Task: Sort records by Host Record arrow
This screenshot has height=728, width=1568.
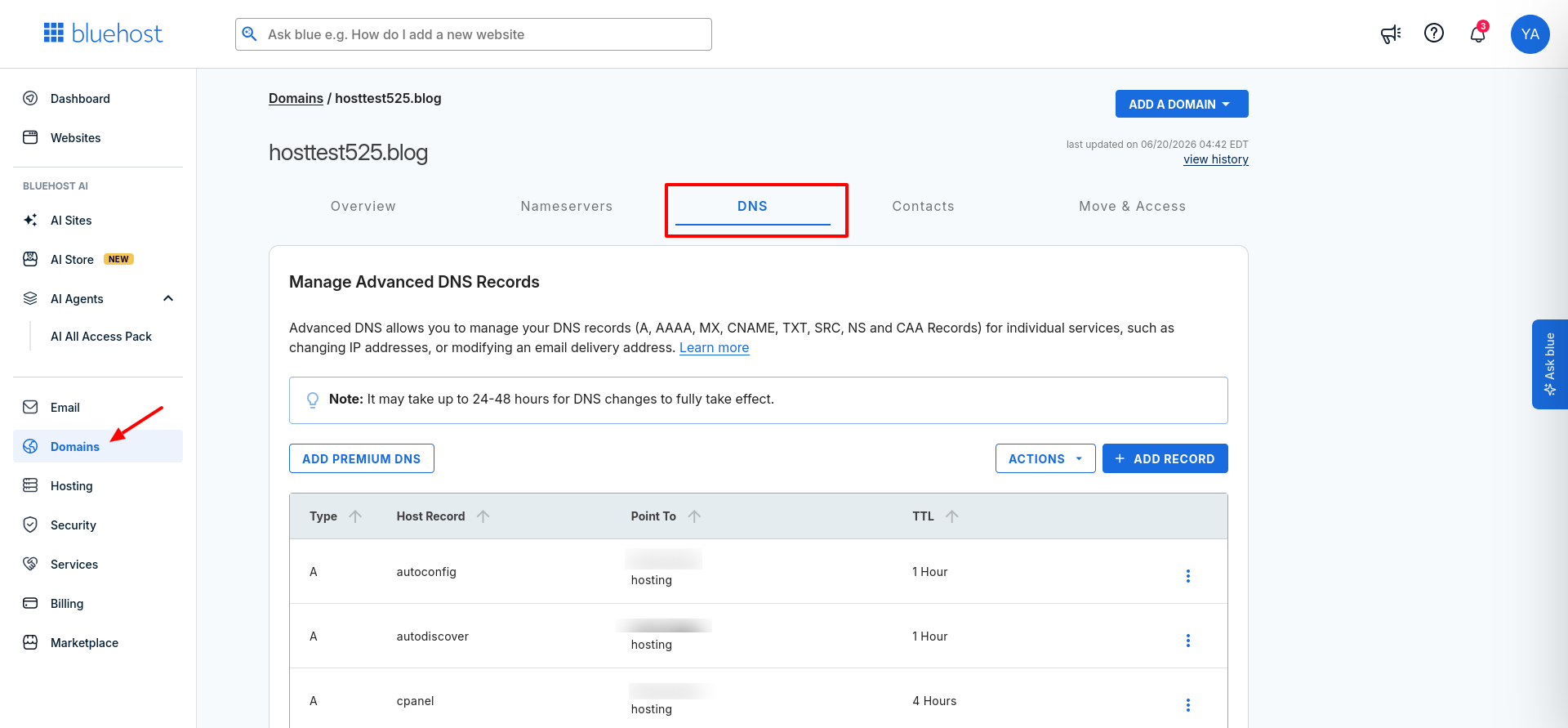Action: (483, 516)
